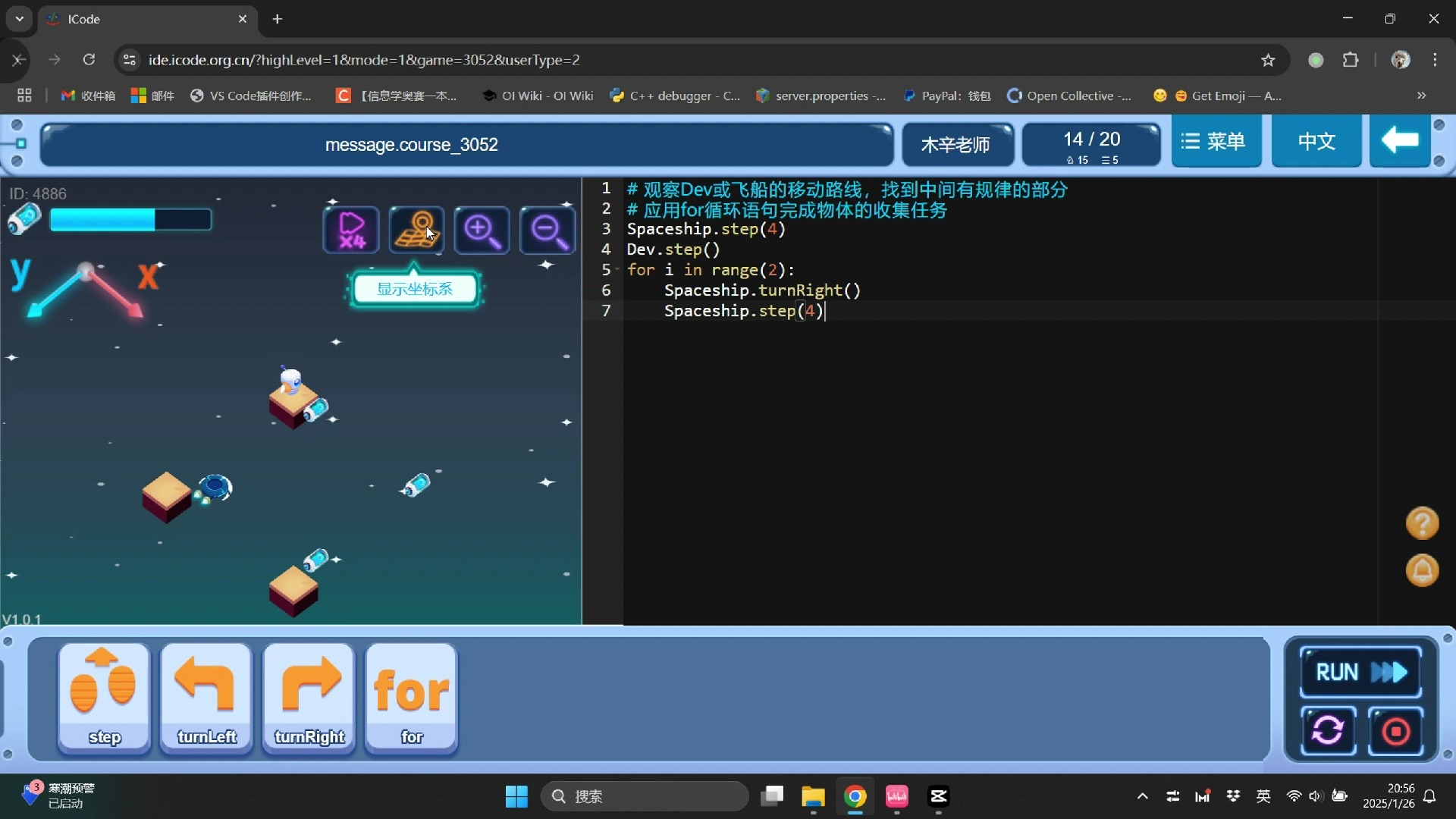Click the 木辛老师 user name
This screenshot has width=1456, height=819.
956,145
